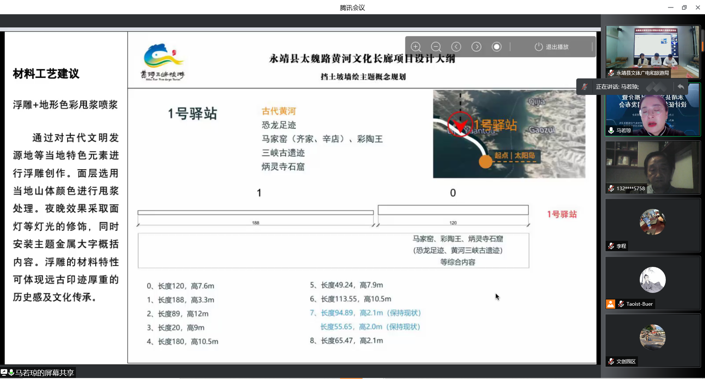This screenshot has height=379, width=705.
Task: Click the row 2、长度89，高12m
Action: (x=177, y=314)
